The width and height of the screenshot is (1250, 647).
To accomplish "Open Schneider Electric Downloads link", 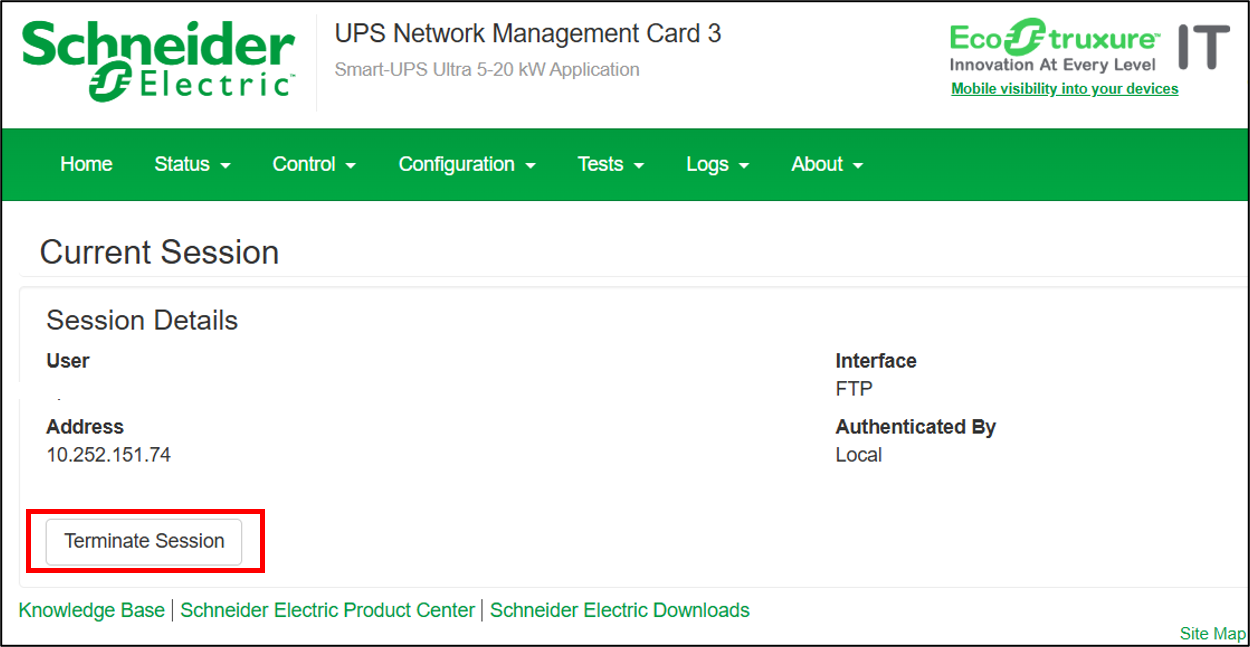I will [x=620, y=610].
